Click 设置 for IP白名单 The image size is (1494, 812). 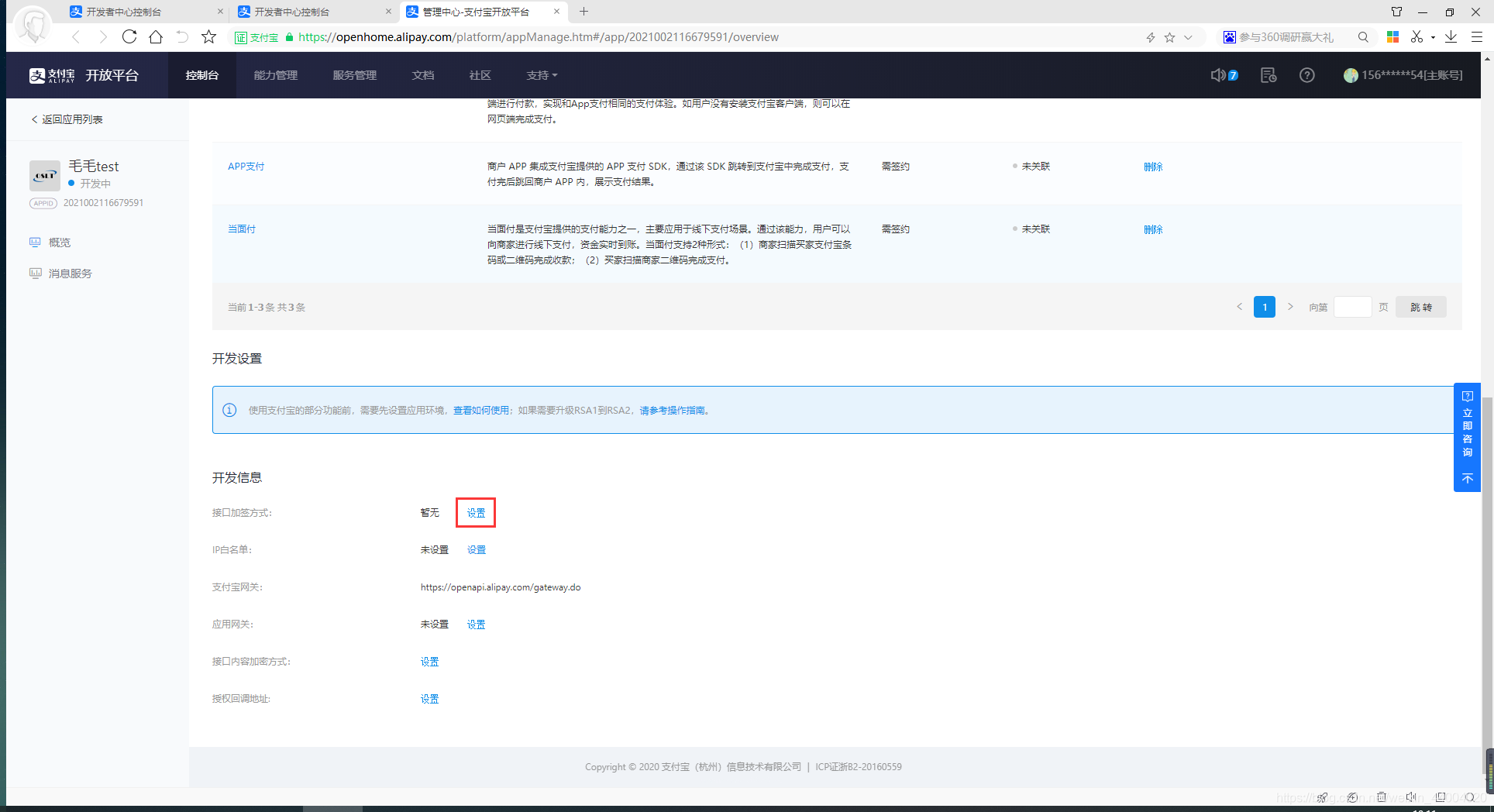coord(476,550)
